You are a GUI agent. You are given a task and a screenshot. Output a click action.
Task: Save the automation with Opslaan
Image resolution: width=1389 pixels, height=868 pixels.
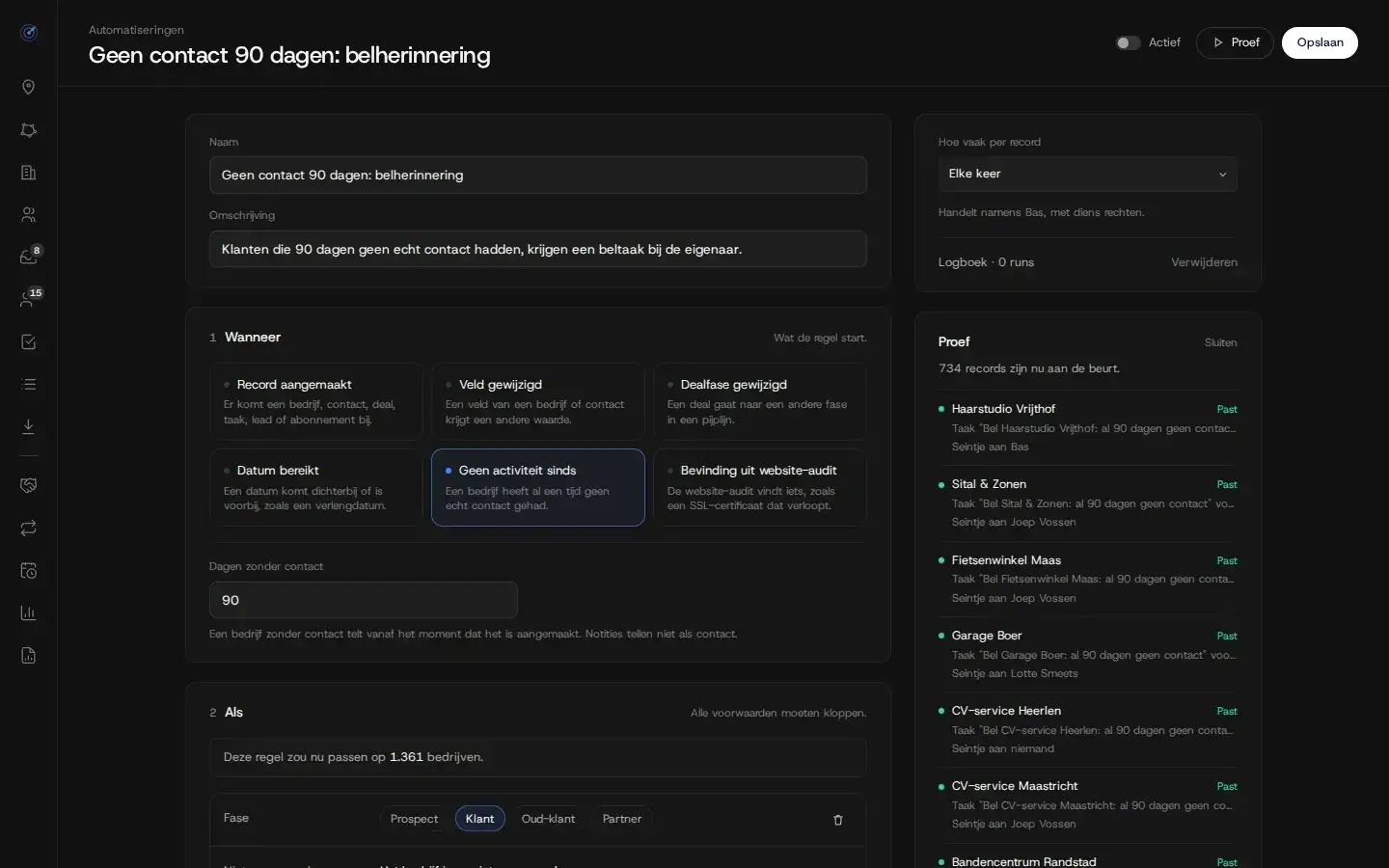(1320, 42)
